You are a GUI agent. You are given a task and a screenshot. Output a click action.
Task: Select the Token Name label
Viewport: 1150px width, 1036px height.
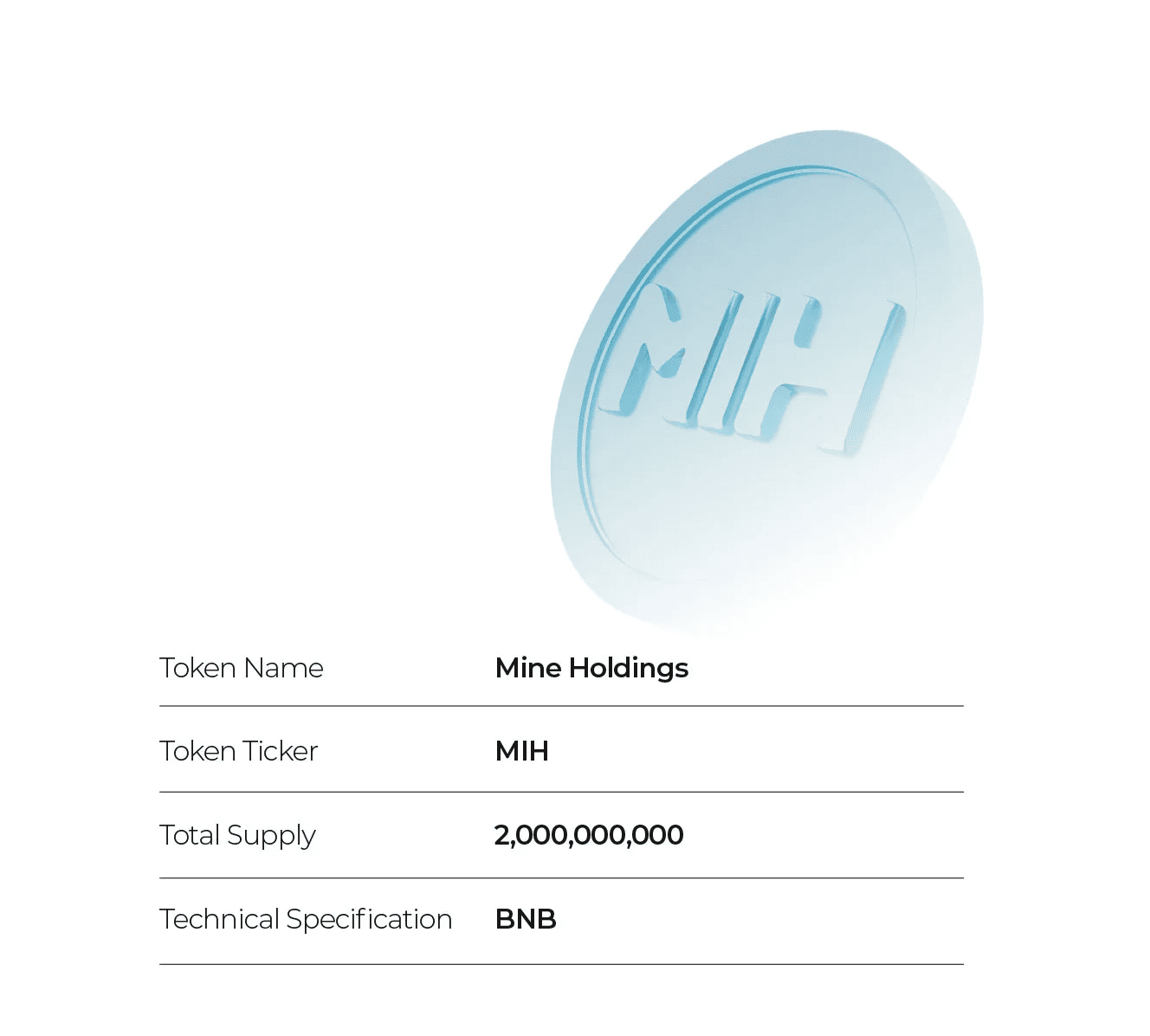242,668
